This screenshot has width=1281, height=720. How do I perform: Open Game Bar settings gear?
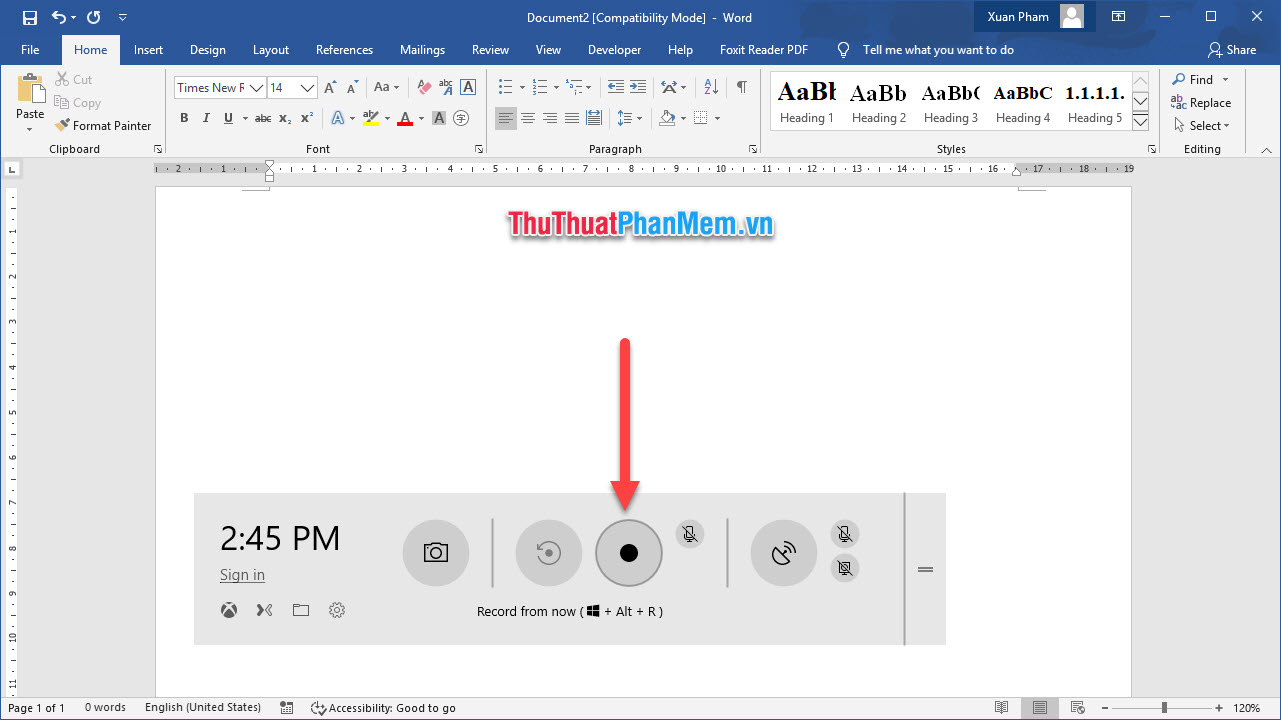coord(337,610)
